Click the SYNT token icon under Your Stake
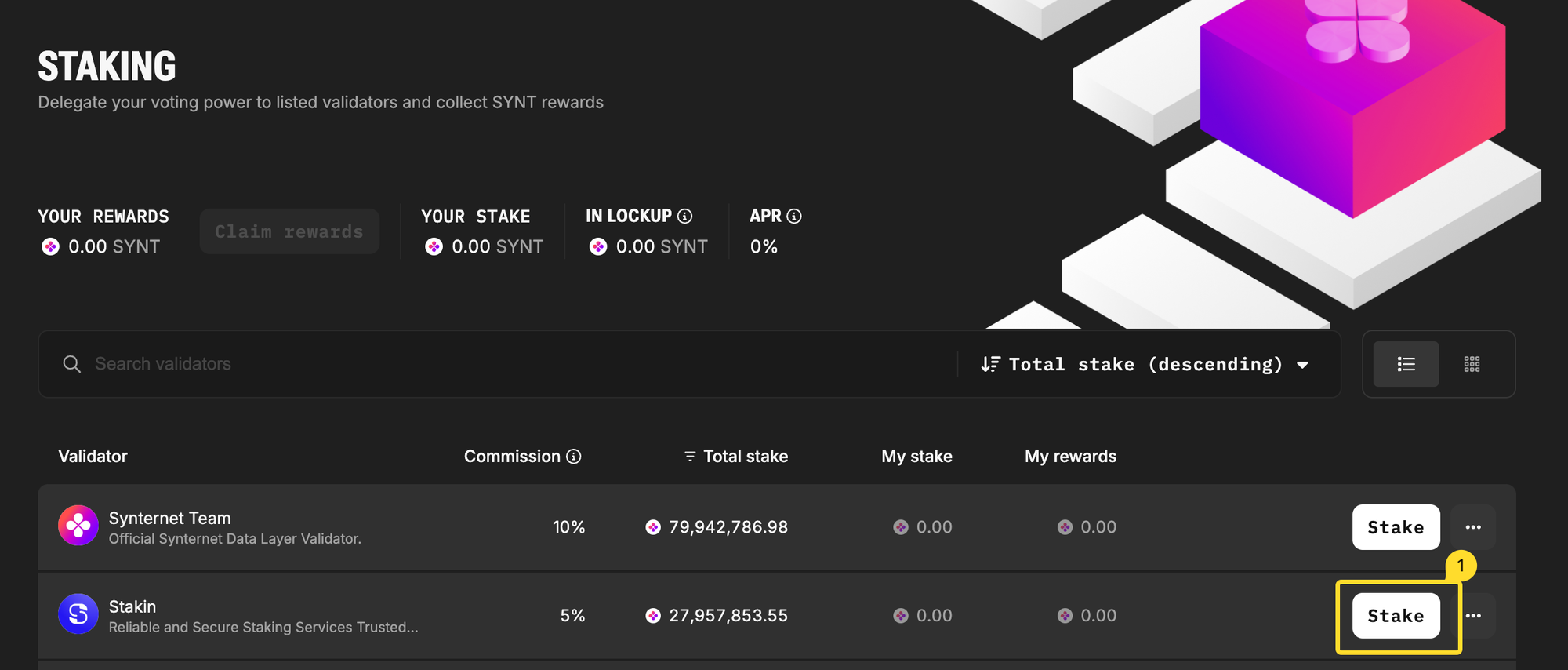 click(434, 247)
